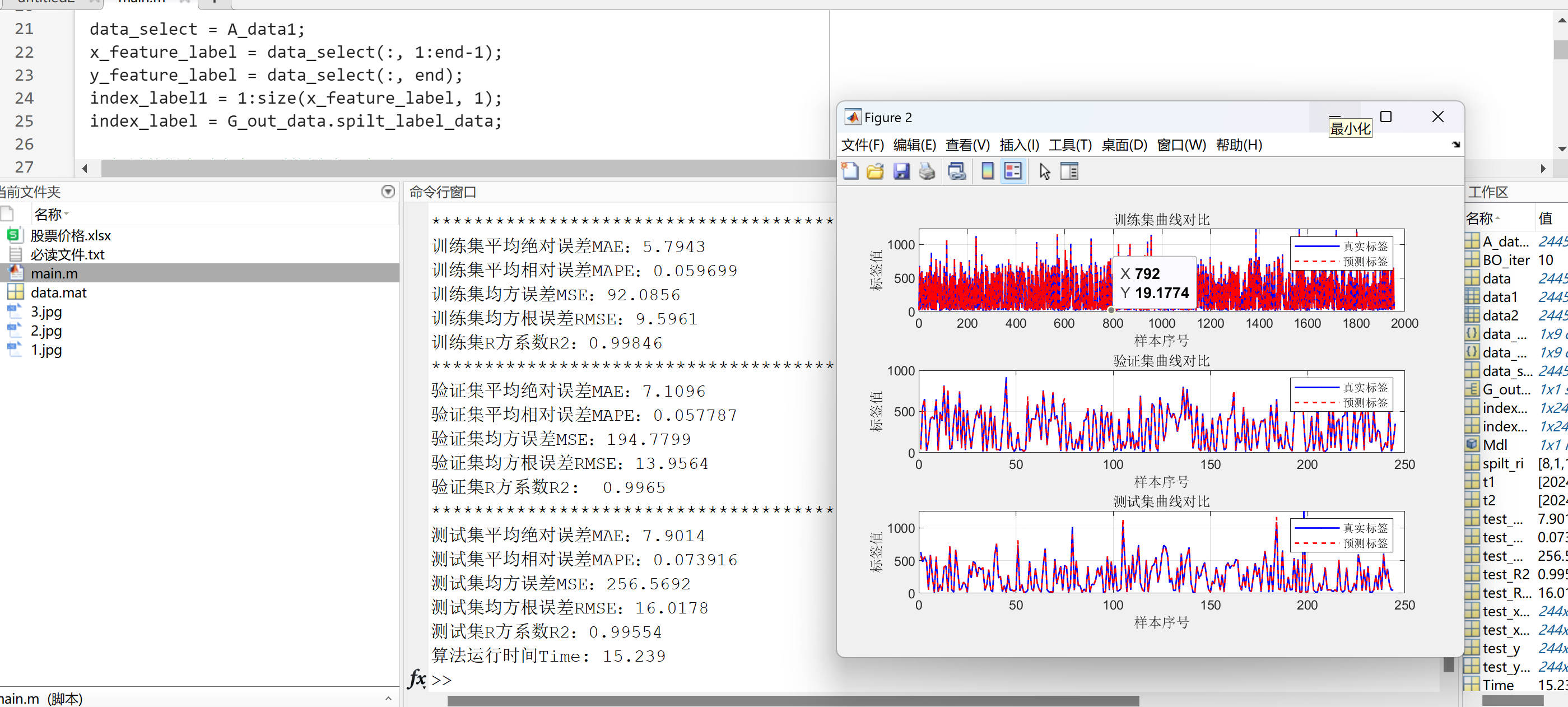The height and width of the screenshot is (707, 1568).
Task: Print Figure 2
Action: click(x=927, y=171)
